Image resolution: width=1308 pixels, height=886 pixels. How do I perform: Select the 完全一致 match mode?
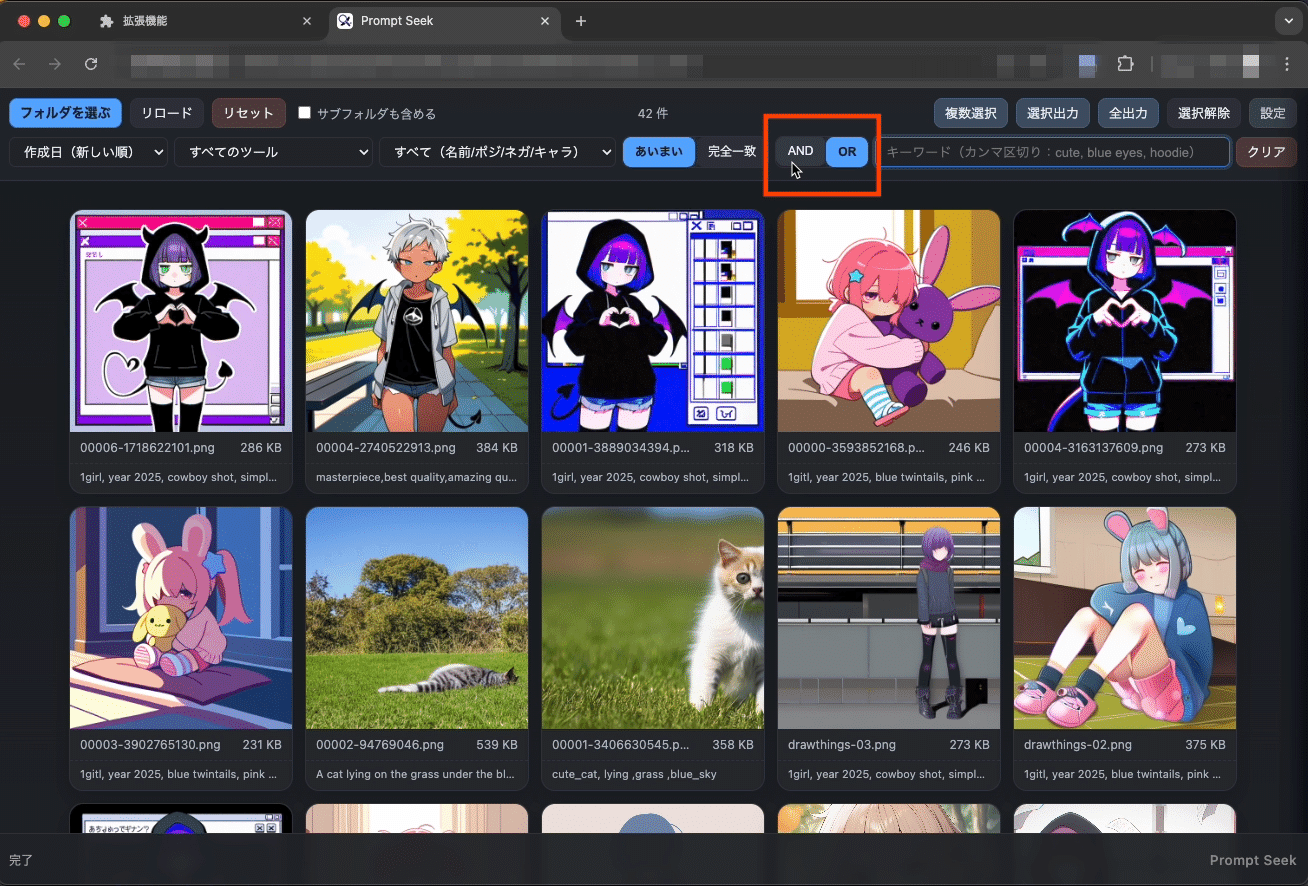point(731,152)
